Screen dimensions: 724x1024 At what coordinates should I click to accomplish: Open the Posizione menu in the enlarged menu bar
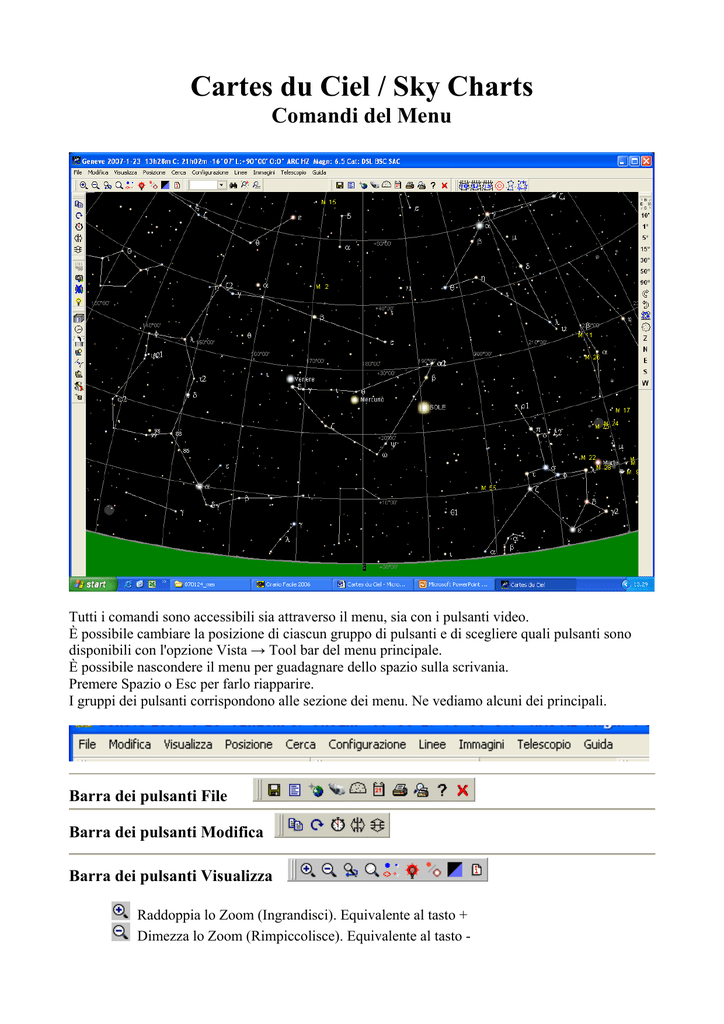click(x=248, y=744)
